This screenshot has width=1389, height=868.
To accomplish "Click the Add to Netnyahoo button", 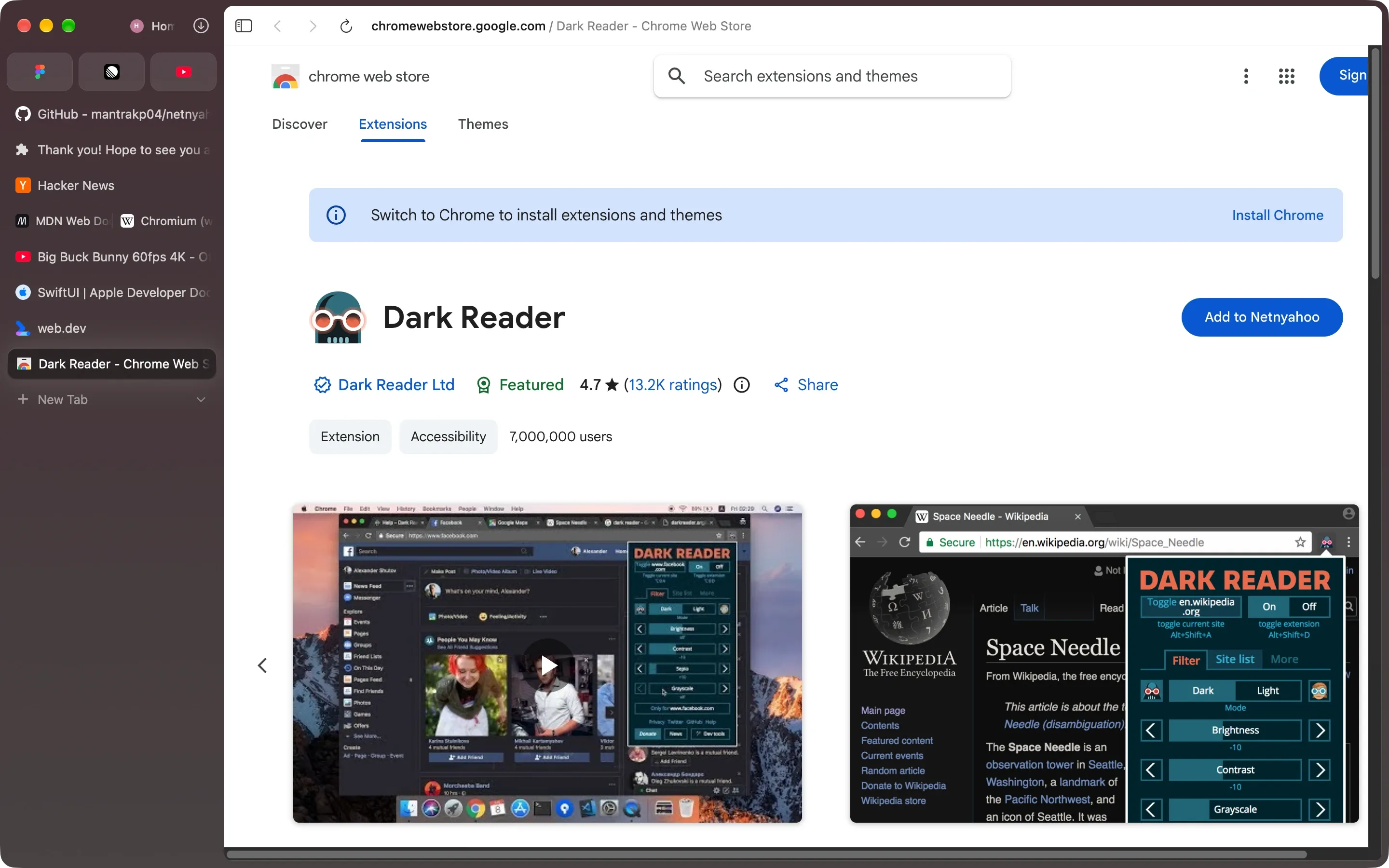I will (x=1262, y=317).
